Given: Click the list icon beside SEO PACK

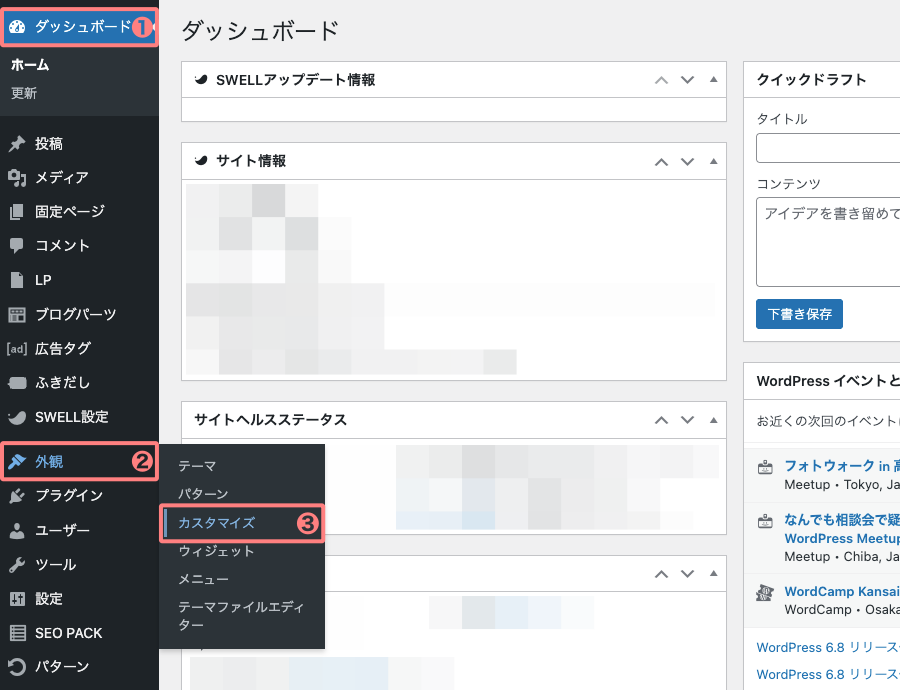Looking at the screenshot, I should pyautogui.click(x=18, y=633).
